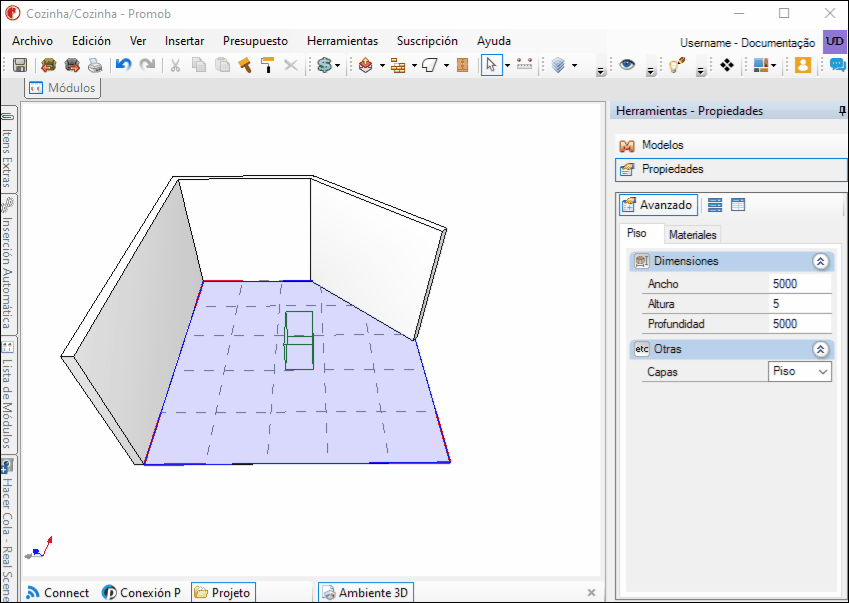Click the colored layout panels icon

[761, 65]
